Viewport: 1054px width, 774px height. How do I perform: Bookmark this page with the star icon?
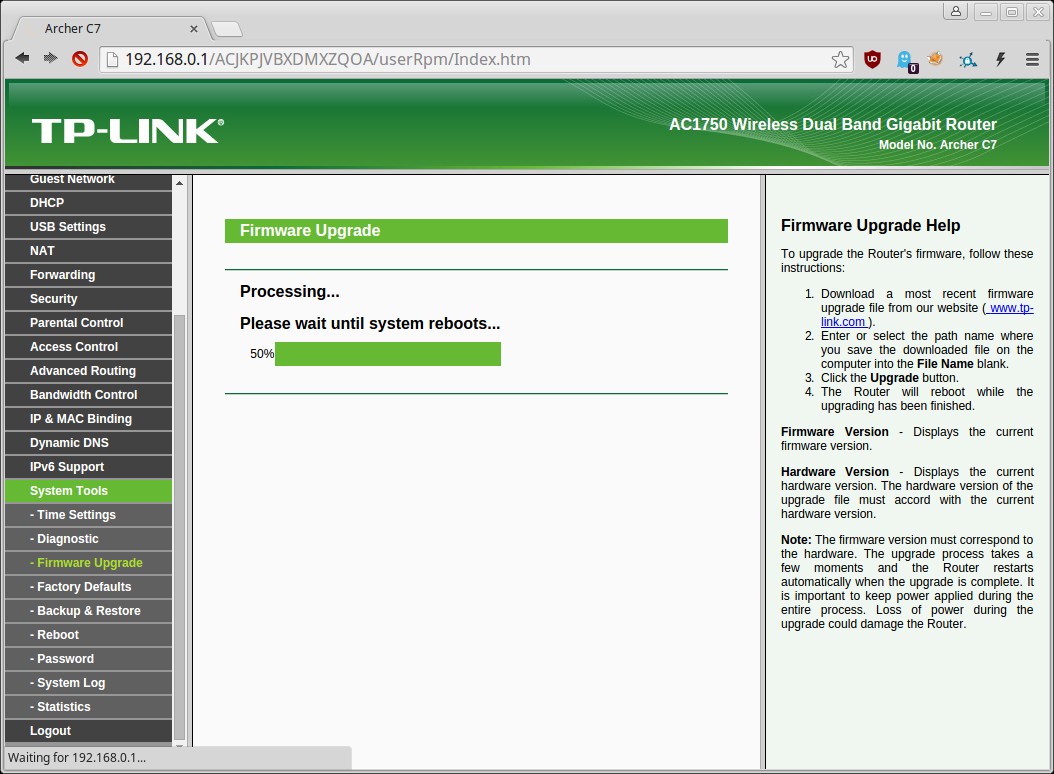[840, 59]
